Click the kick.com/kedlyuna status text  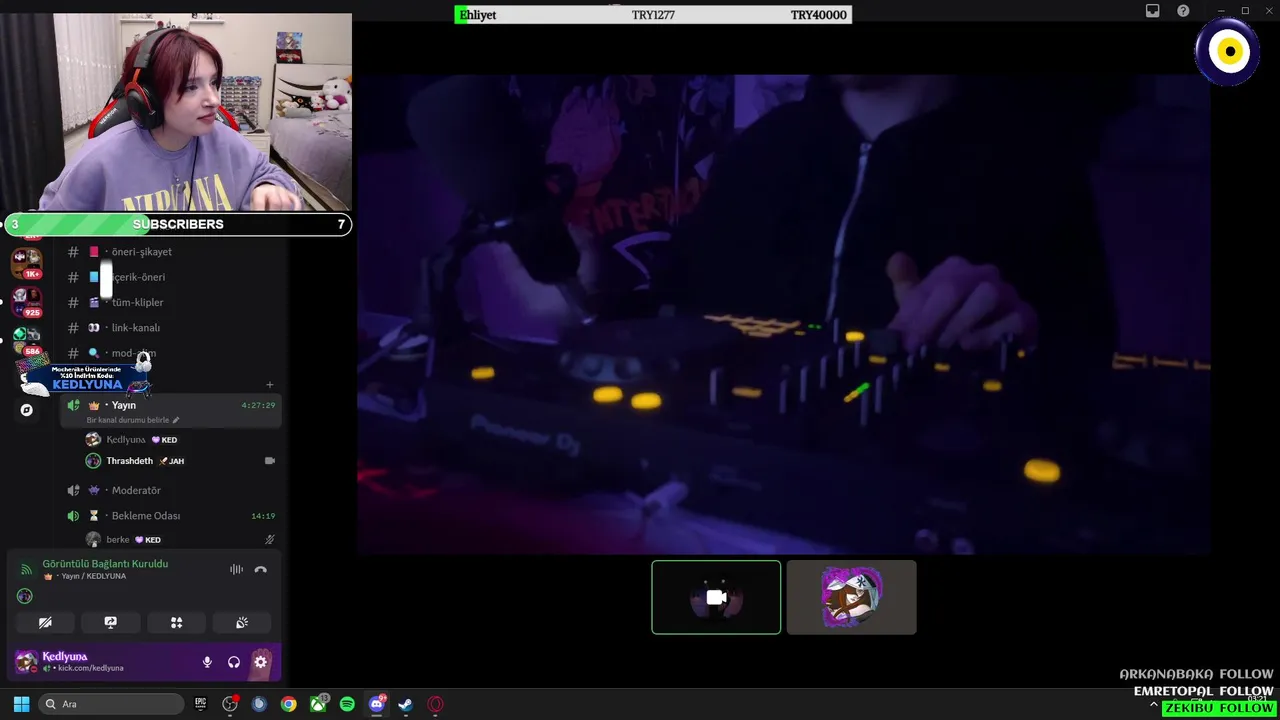[x=90, y=668]
